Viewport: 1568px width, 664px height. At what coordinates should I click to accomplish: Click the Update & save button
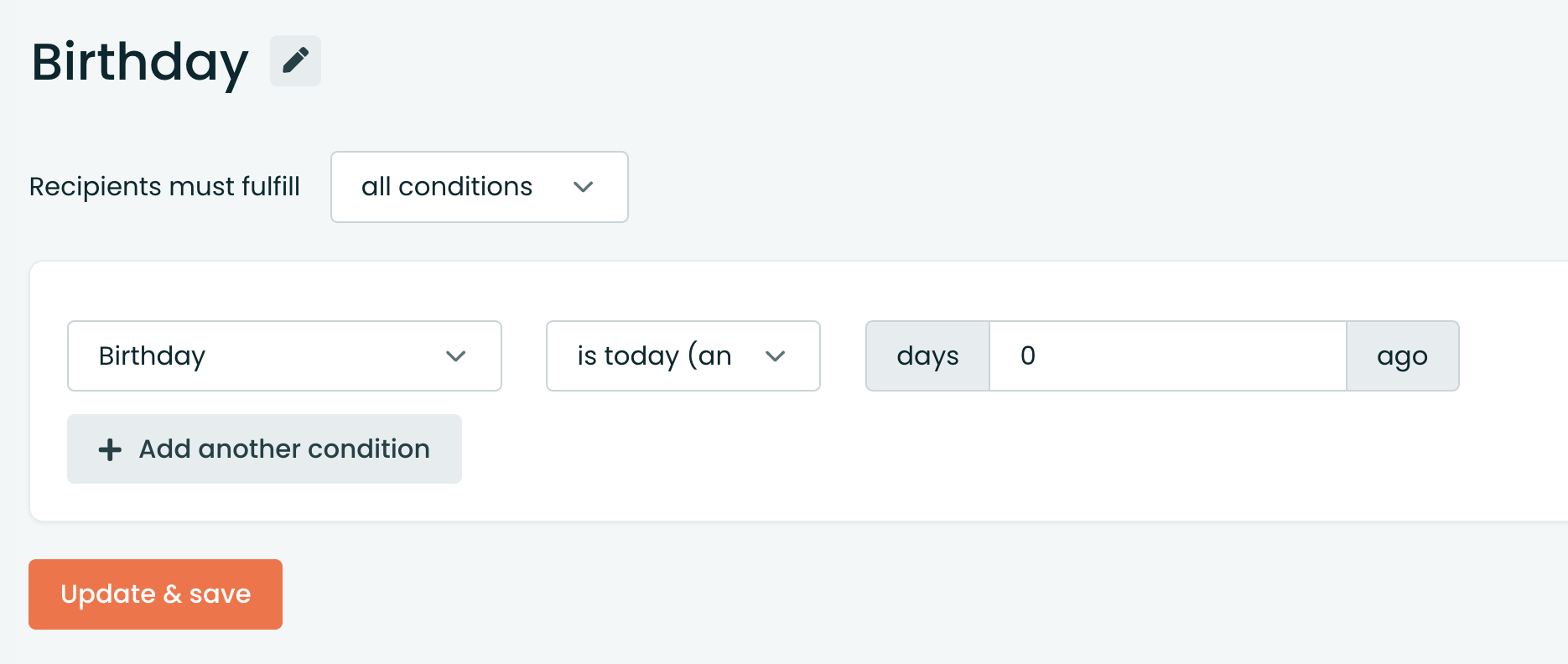click(x=155, y=594)
